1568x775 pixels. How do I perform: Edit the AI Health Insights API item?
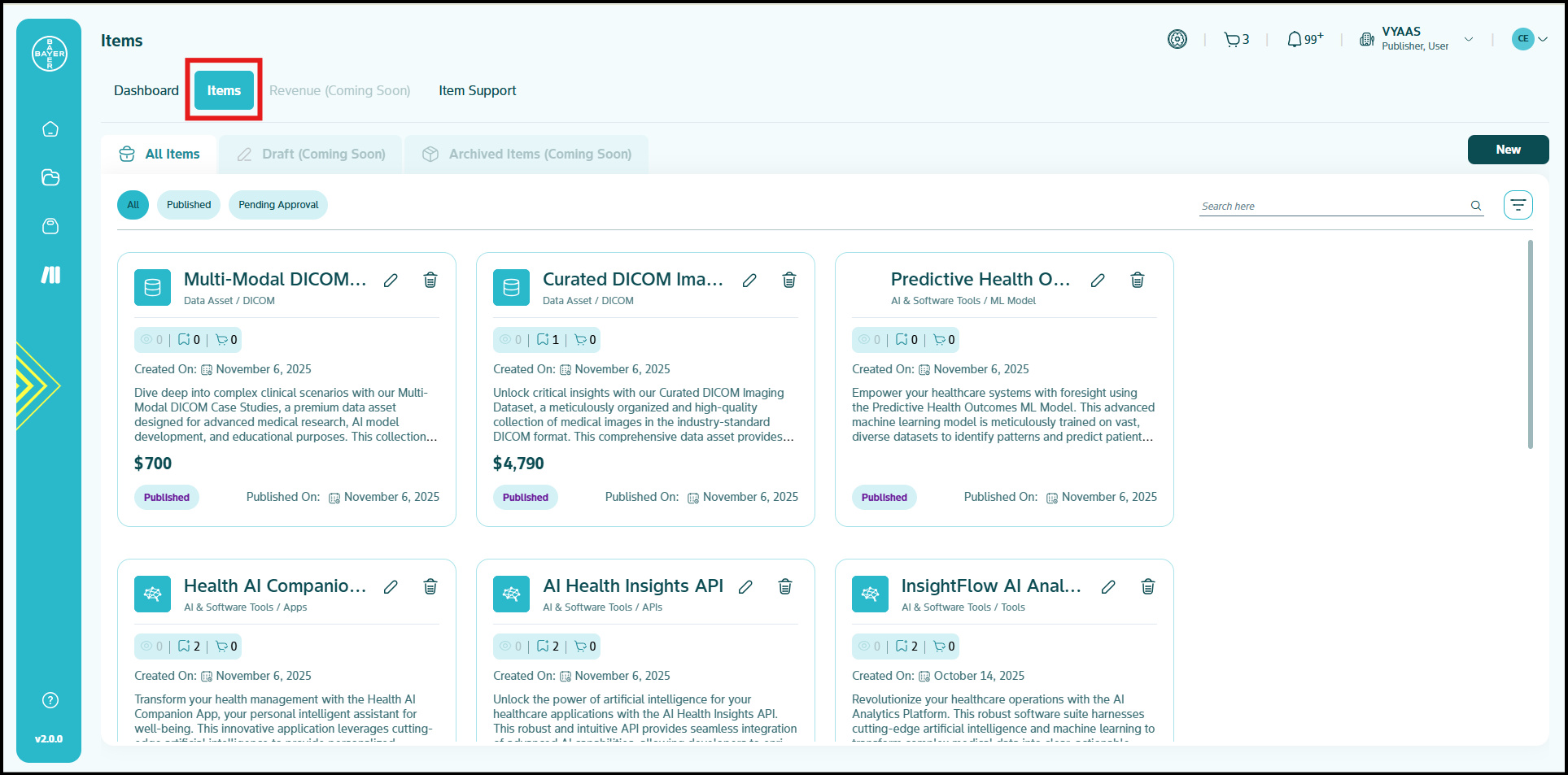(745, 586)
